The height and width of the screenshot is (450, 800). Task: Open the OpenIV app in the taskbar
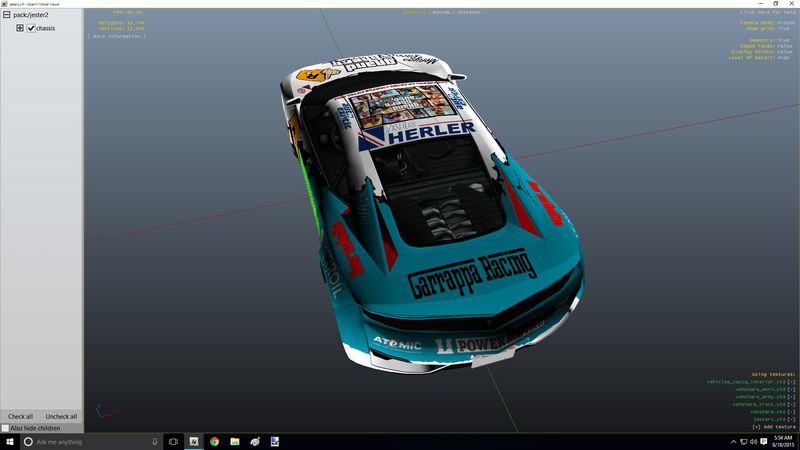(194, 442)
